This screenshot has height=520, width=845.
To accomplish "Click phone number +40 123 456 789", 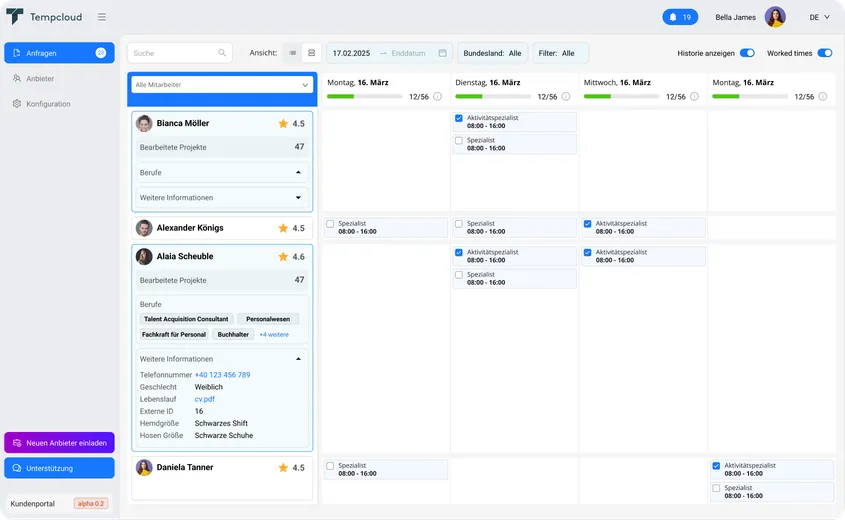I will pyautogui.click(x=223, y=375).
